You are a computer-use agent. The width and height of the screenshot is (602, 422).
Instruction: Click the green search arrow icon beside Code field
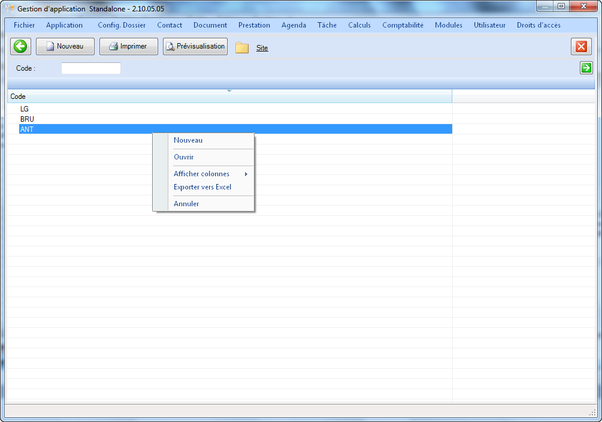coord(586,68)
